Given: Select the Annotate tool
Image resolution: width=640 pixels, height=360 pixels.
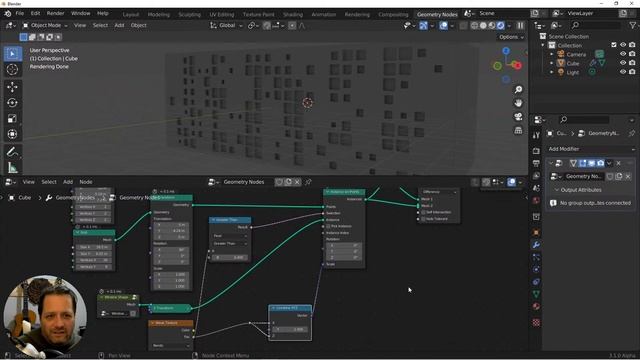Looking at the screenshot, I should click(x=12, y=152).
